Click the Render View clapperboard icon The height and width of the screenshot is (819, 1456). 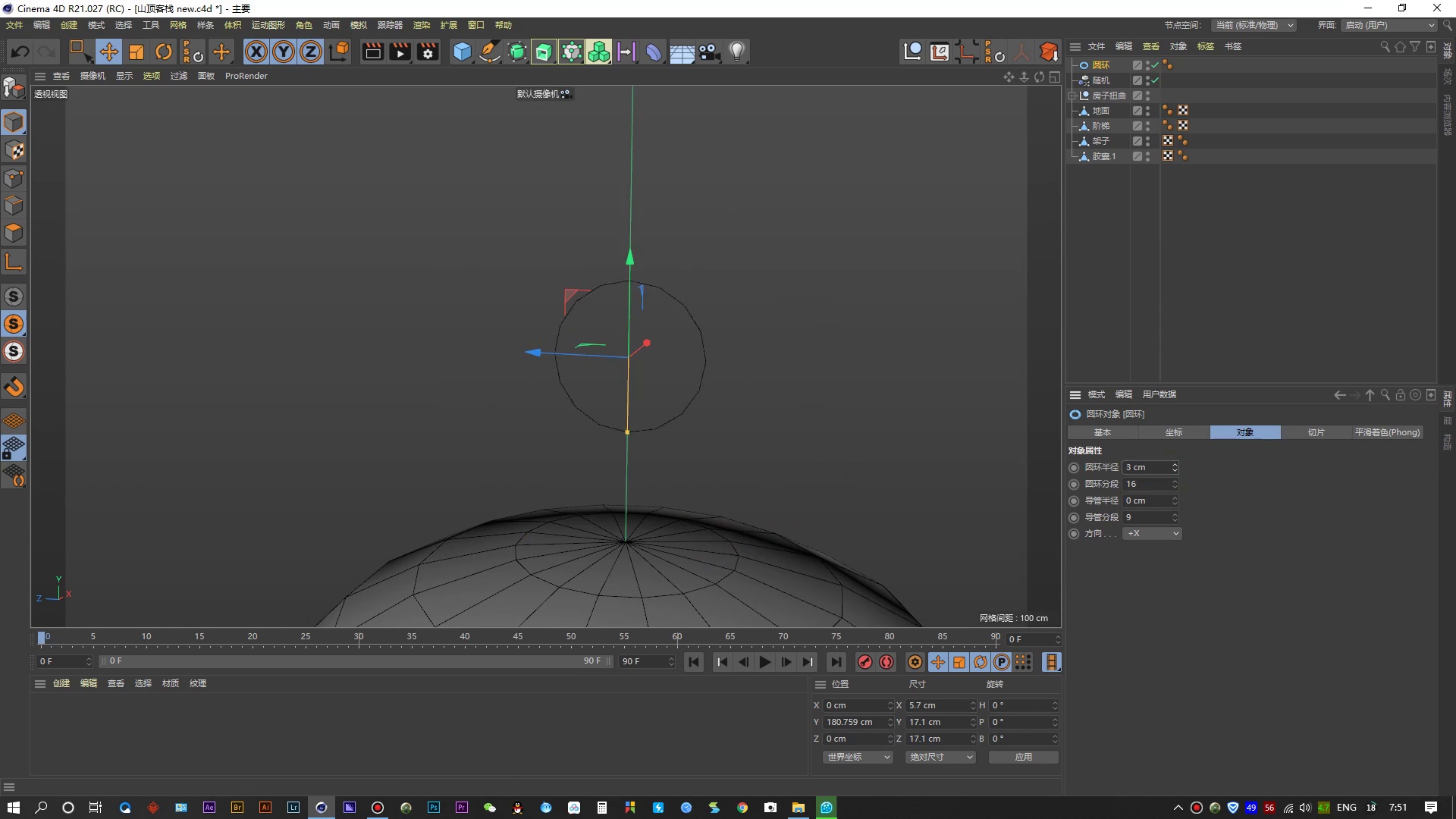(x=372, y=52)
